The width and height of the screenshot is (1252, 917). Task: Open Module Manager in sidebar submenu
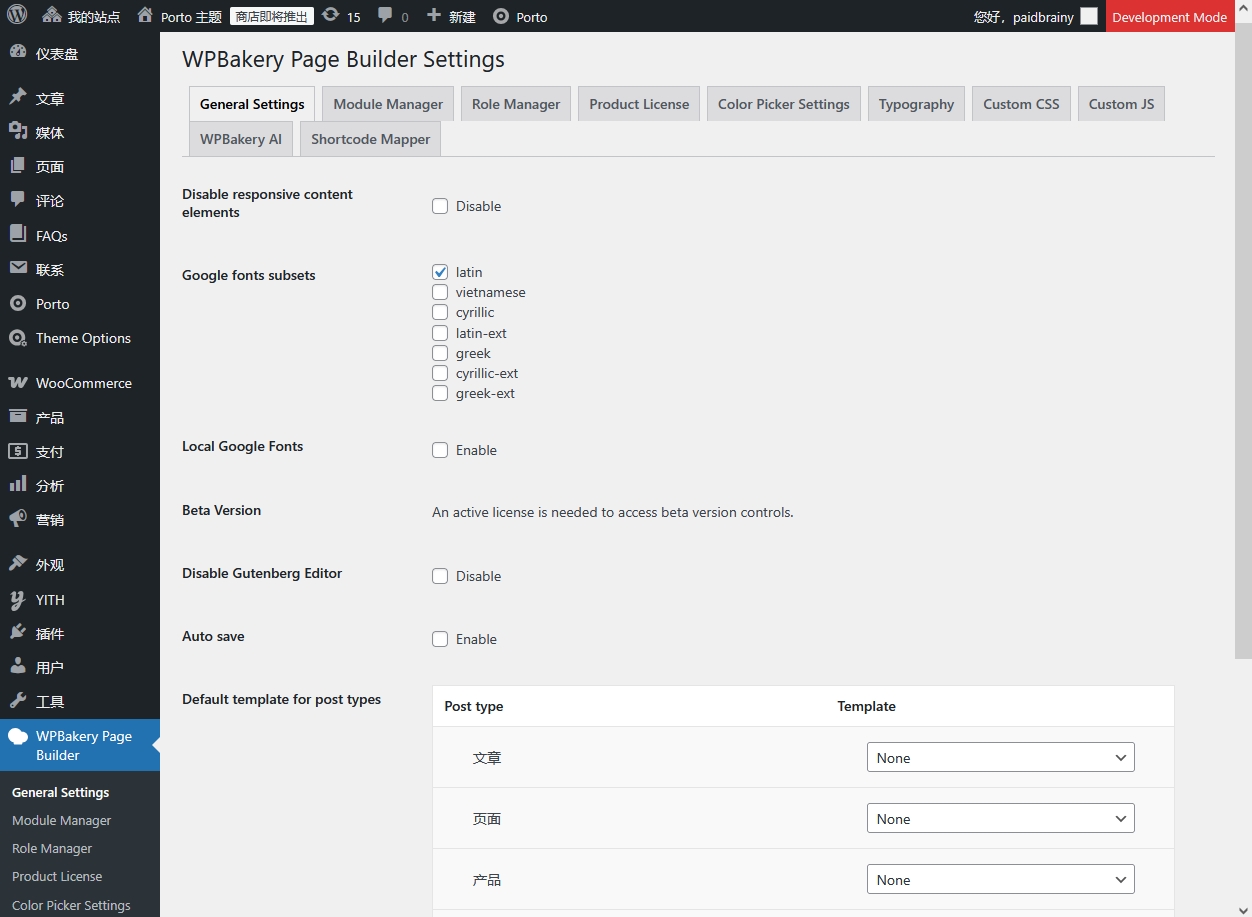click(x=62, y=820)
